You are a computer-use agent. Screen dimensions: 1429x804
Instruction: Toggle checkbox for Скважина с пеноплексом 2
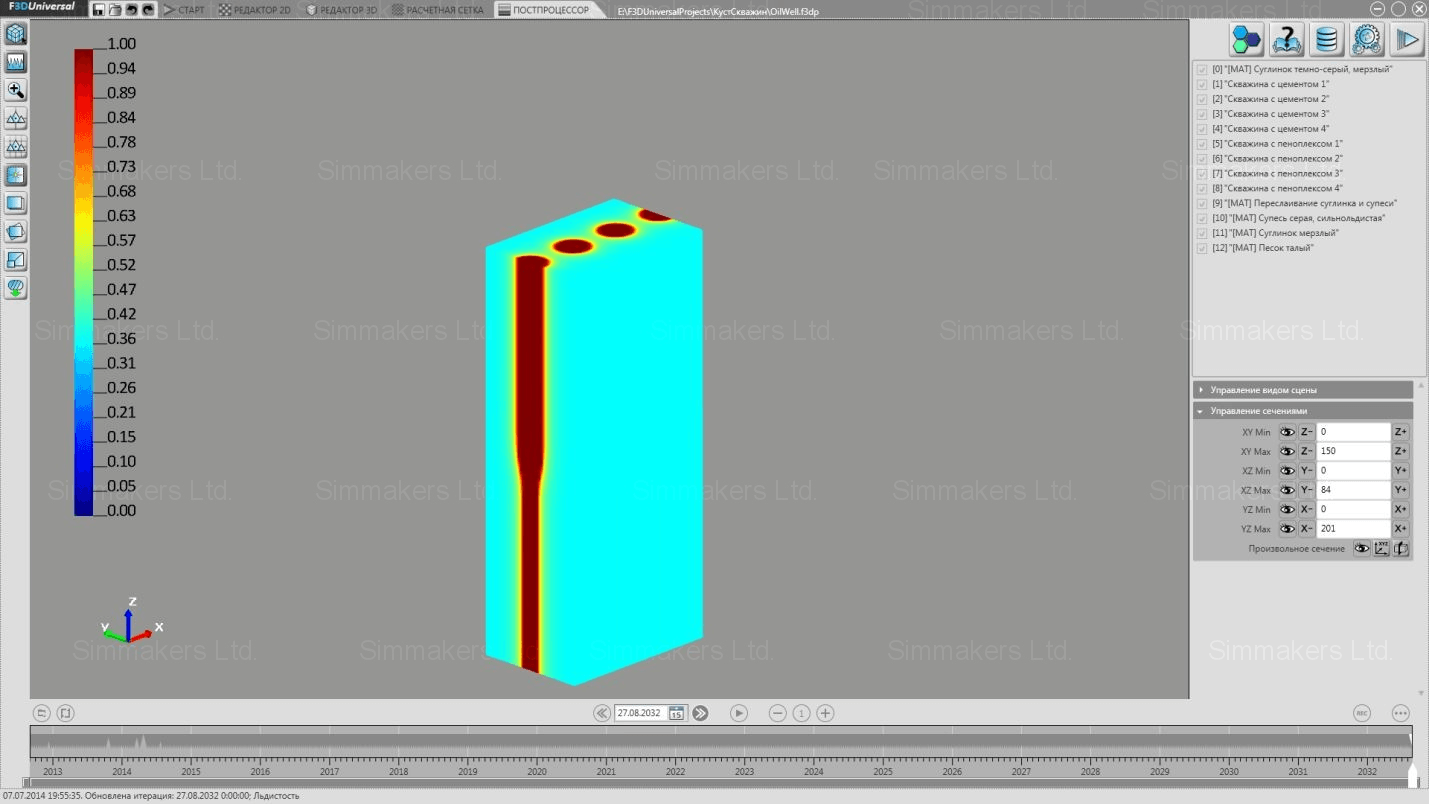(x=1203, y=159)
